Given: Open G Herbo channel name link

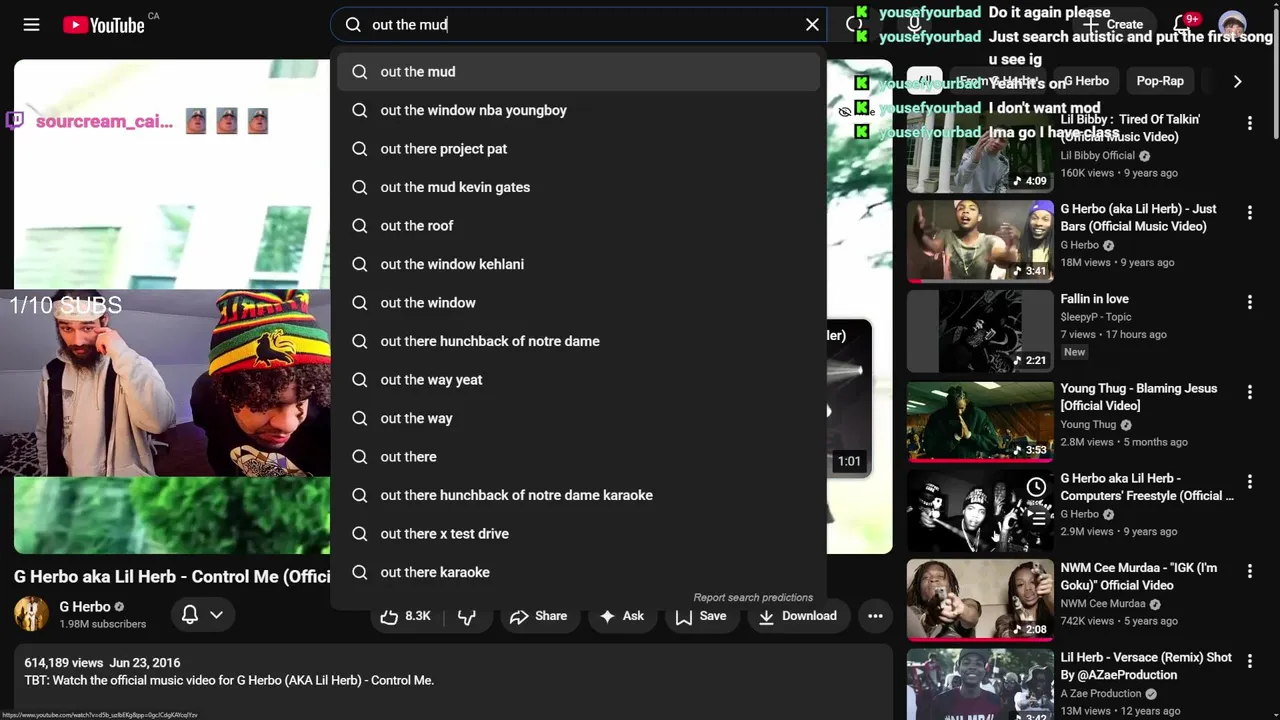Looking at the screenshot, I should click(x=85, y=607).
